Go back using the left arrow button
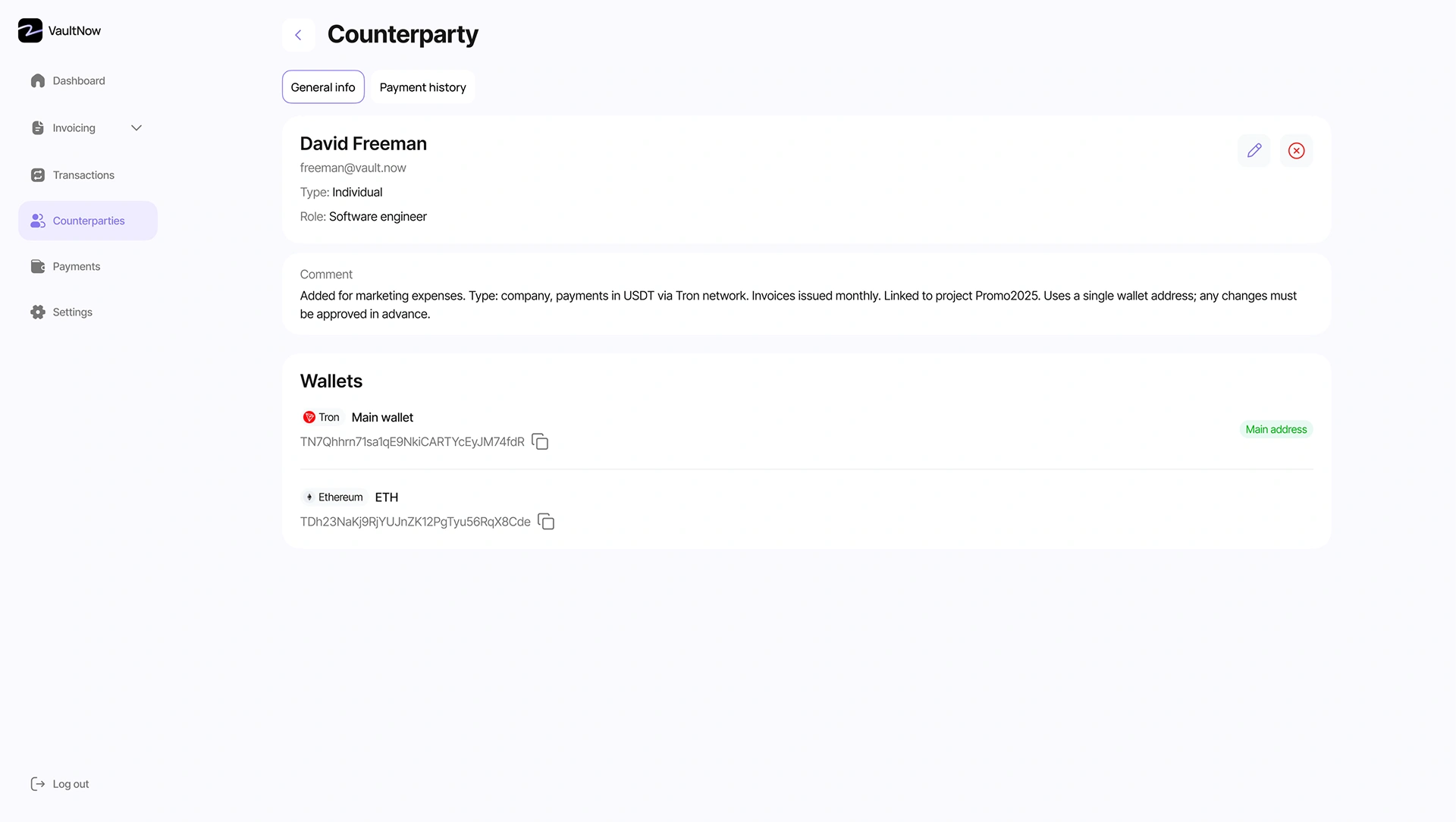This screenshot has height=822, width=1456. pyautogui.click(x=299, y=35)
